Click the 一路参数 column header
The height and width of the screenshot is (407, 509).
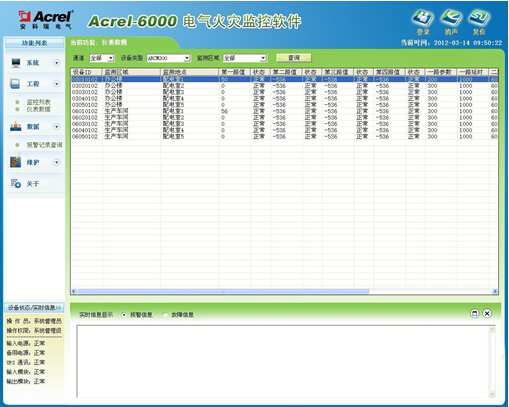(441, 72)
